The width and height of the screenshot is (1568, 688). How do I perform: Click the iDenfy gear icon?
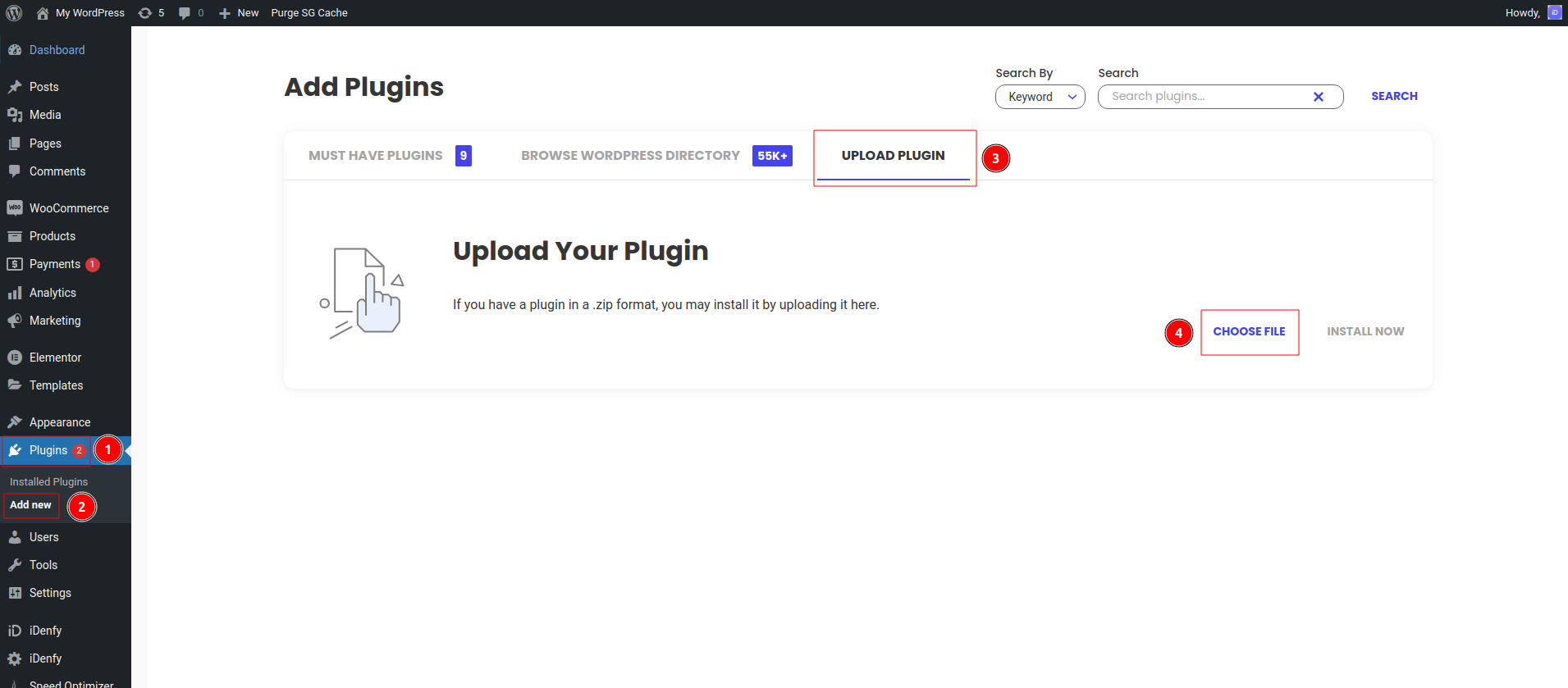coord(15,658)
